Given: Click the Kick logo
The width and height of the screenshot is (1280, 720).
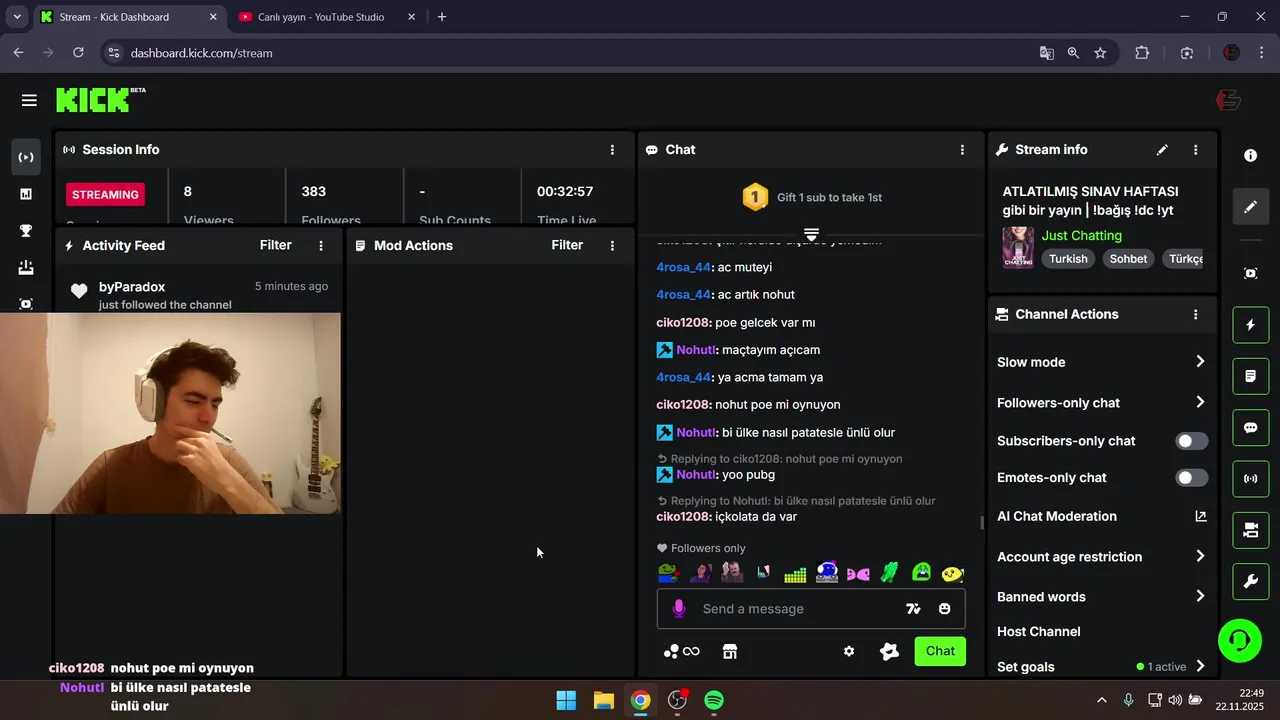Looking at the screenshot, I should pos(100,99).
